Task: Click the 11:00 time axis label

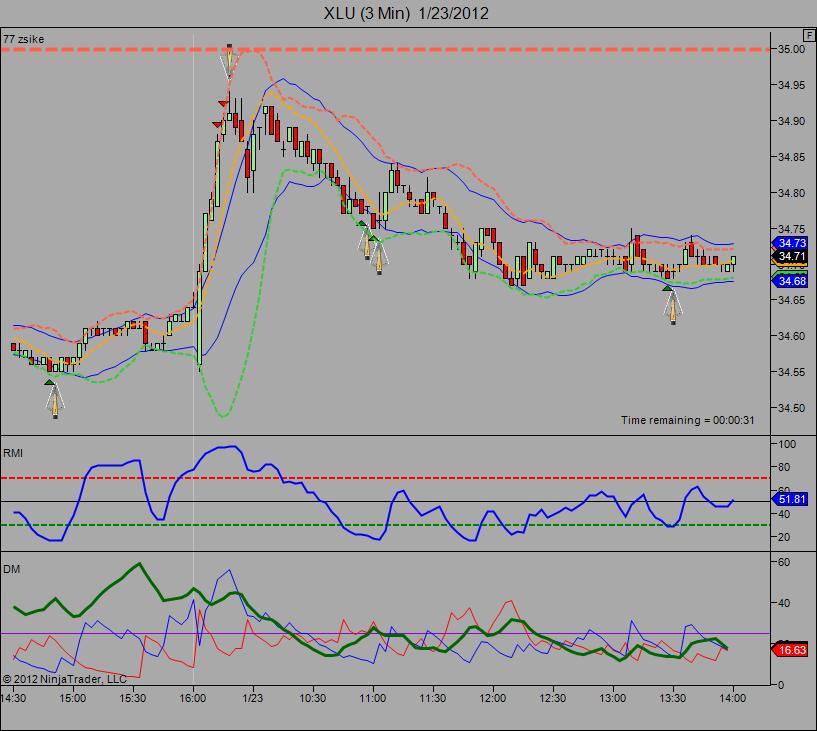Action: tap(373, 698)
